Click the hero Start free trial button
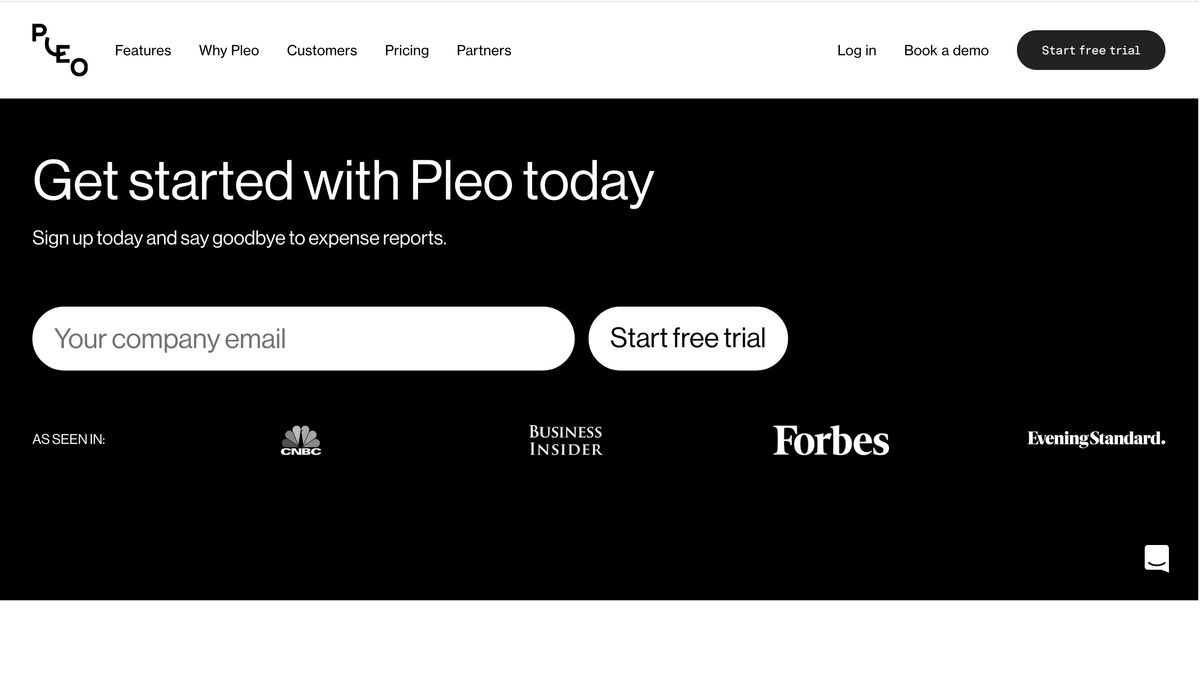Image resolution: width=1200 pixels, height=675 pixels. [x=687, y=338]
